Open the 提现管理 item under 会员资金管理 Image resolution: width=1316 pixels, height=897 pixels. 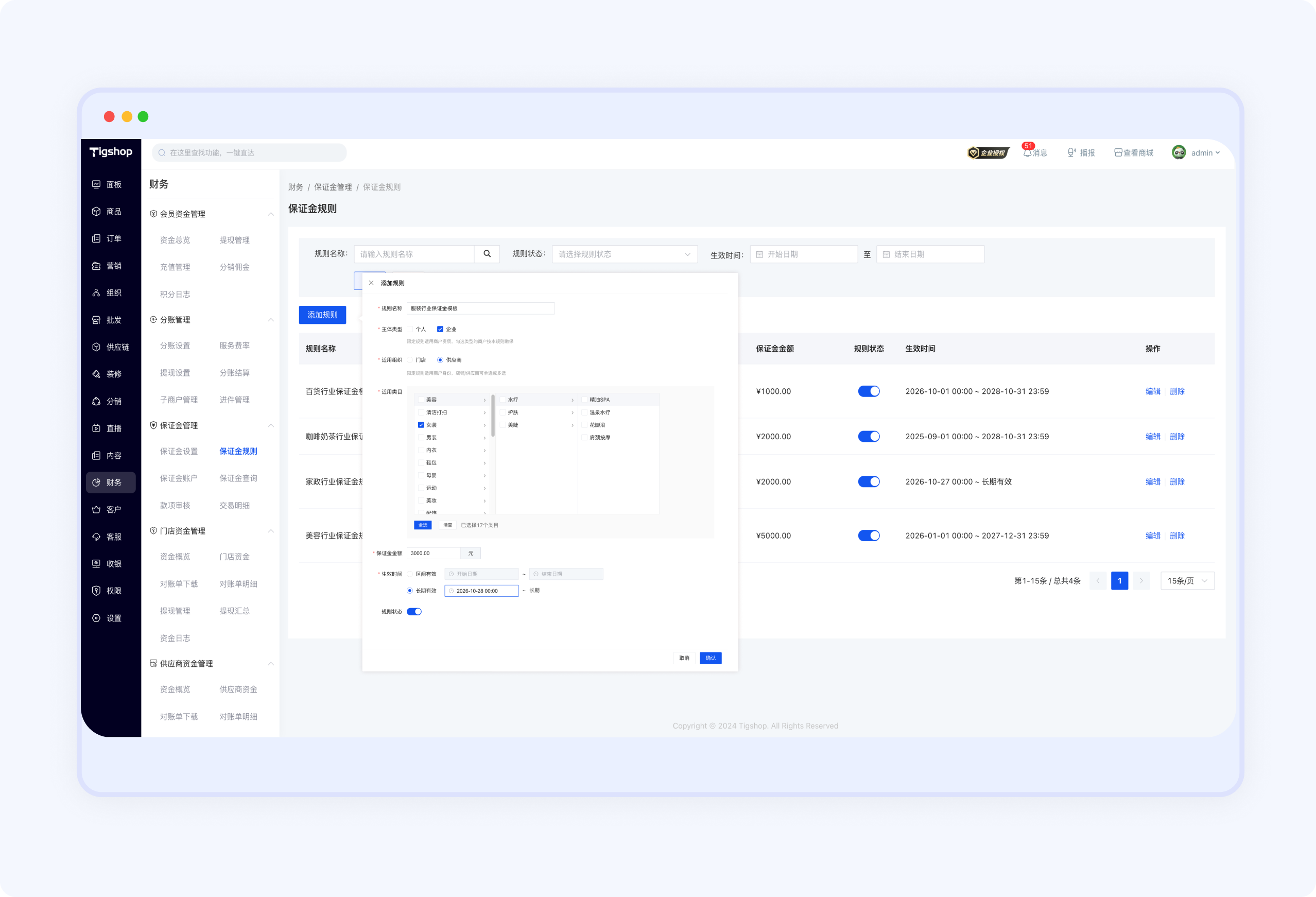click(x=234, y=240)
